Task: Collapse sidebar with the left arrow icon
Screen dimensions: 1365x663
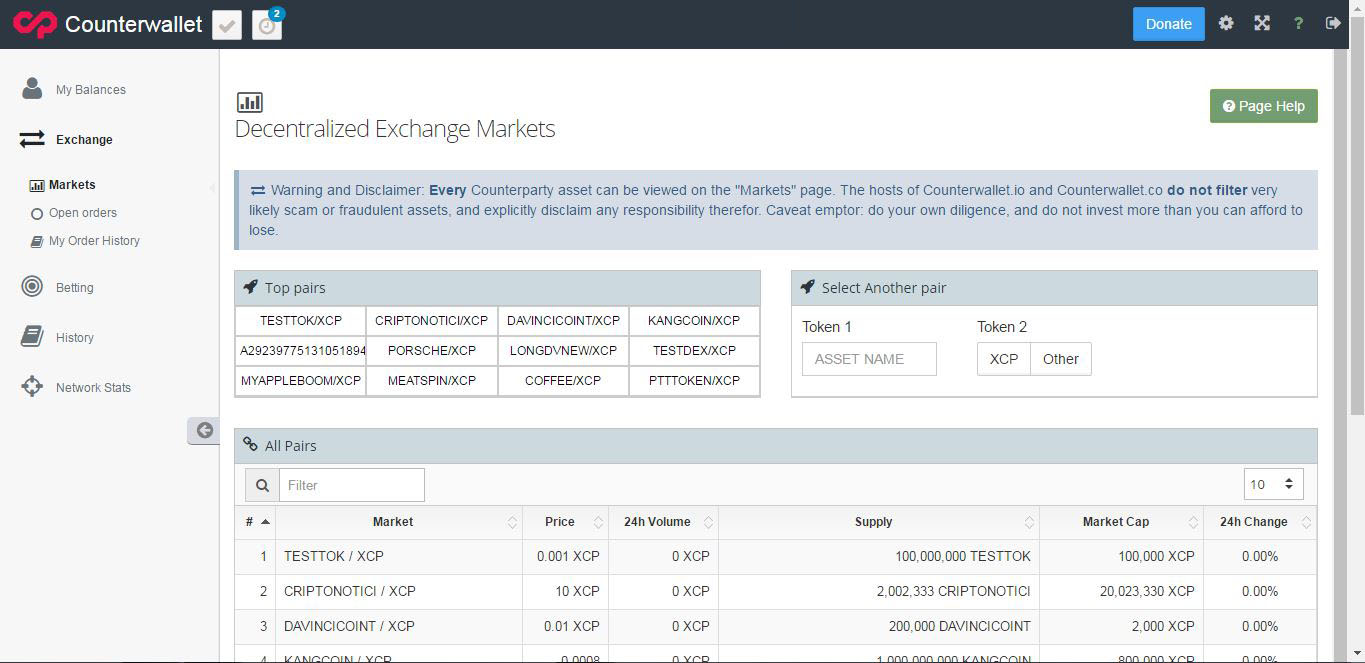Action: click(204, 430)
